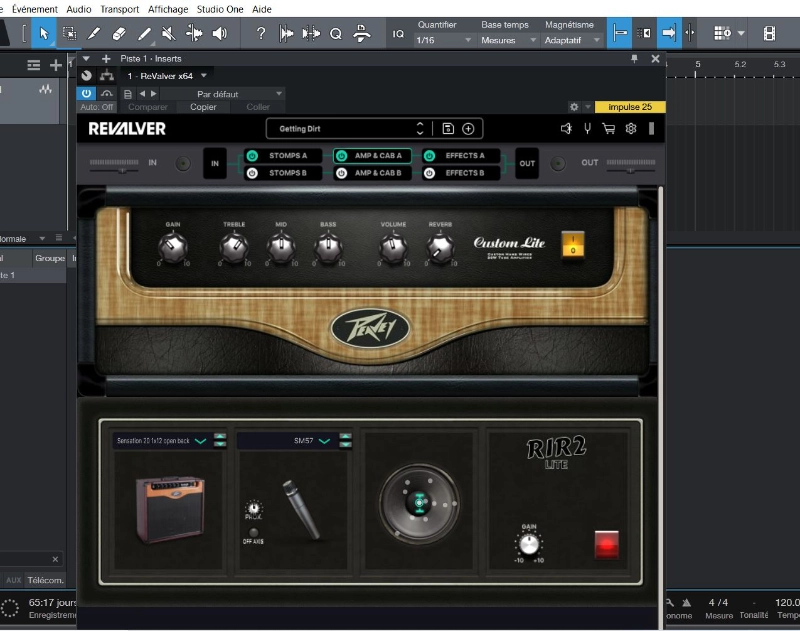The width and height of the screenshot is (800, 631).
Task: Open the Studio One menu
Action: (x=220, y=9)
